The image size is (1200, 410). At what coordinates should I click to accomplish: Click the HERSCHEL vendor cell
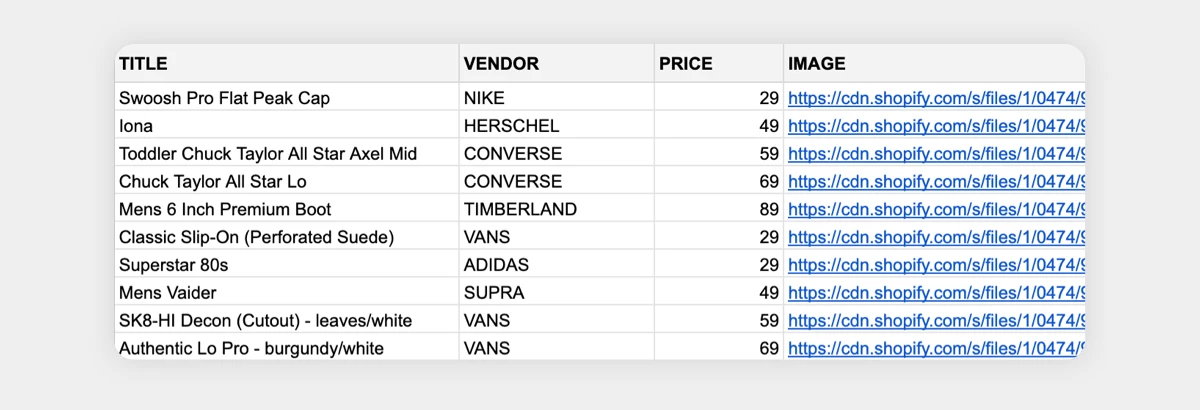(x=557, y=126)
